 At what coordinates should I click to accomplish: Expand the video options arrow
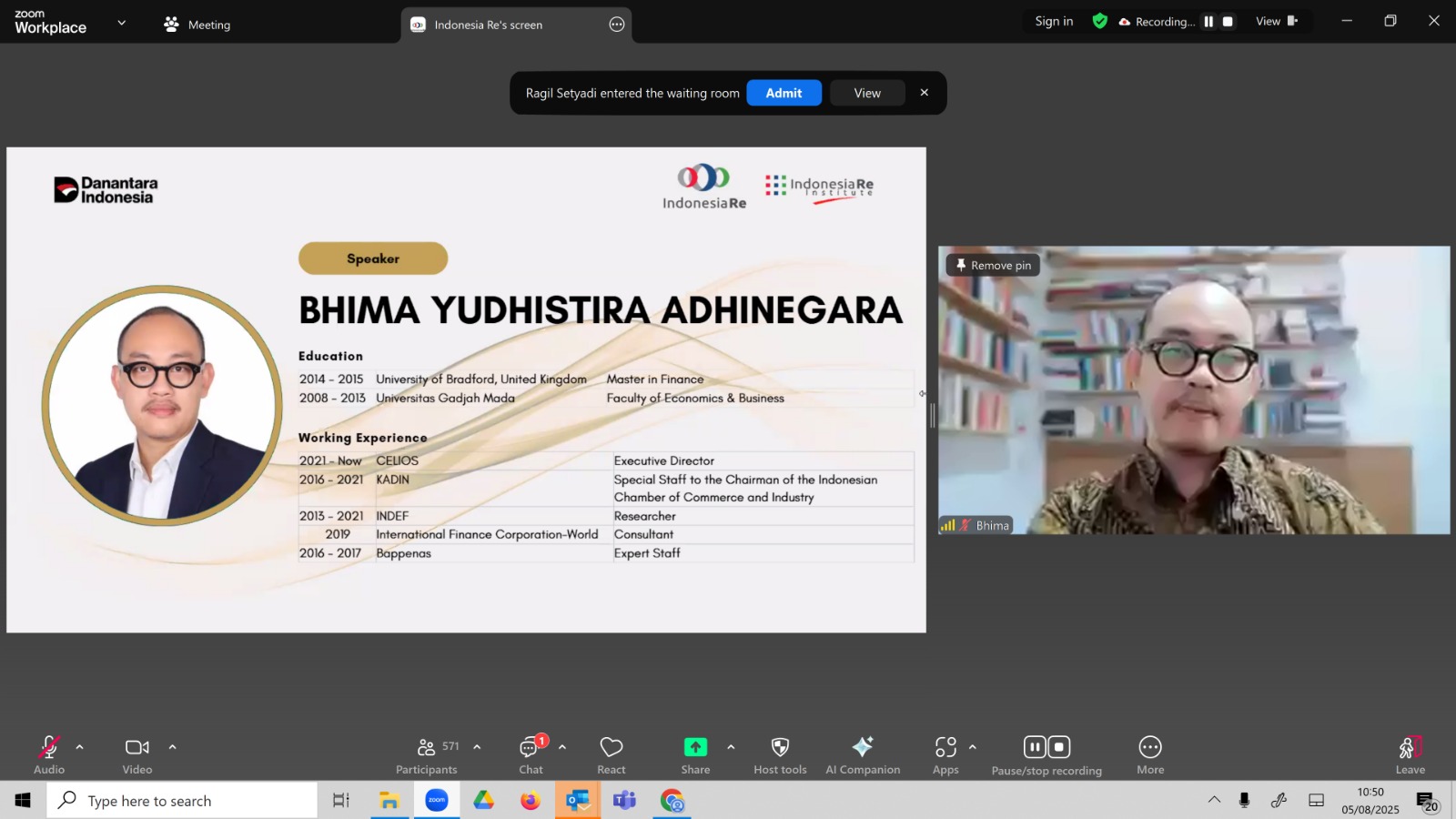coord(172,747)
